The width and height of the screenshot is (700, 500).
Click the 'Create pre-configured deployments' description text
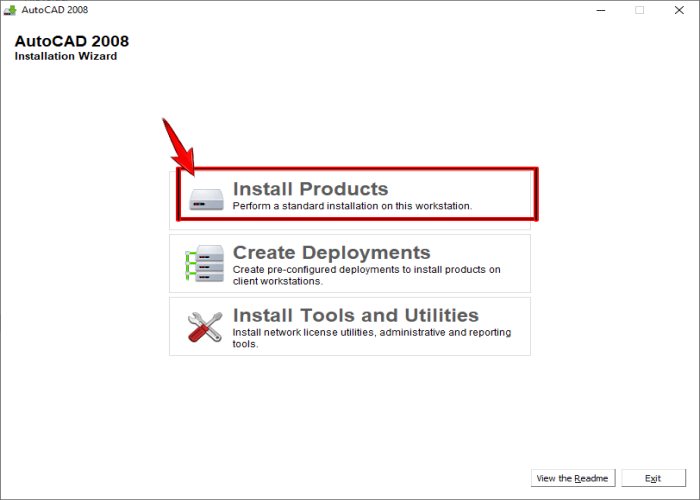tap(366, 275)
